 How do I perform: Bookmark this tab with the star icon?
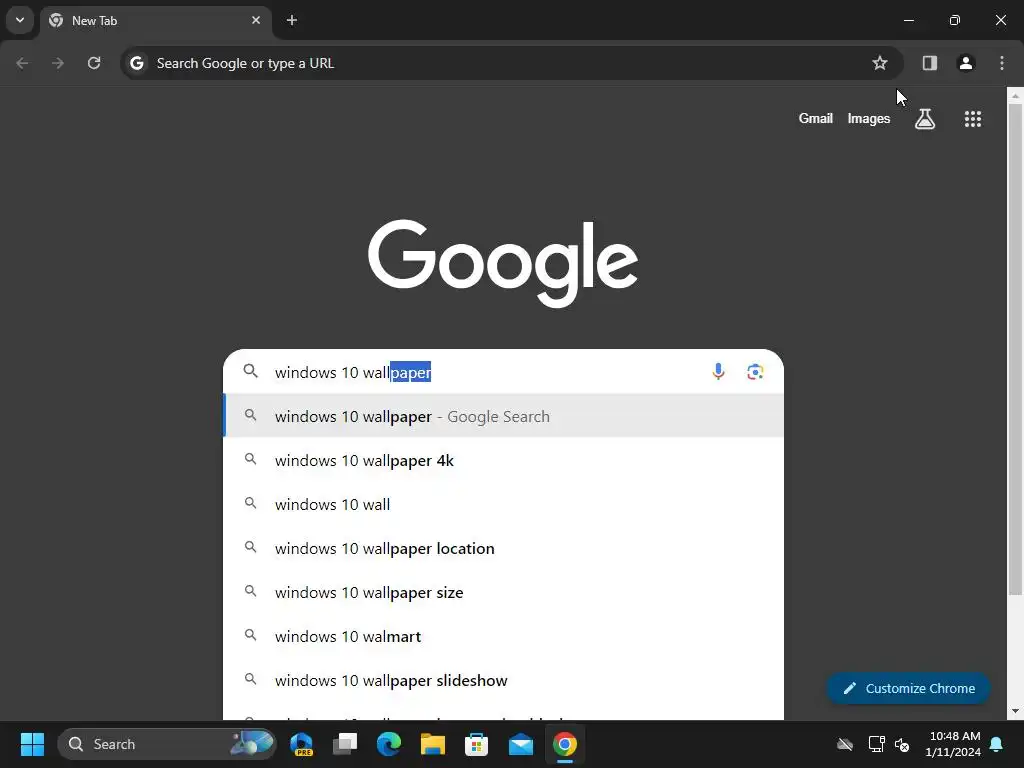point(880,63)
